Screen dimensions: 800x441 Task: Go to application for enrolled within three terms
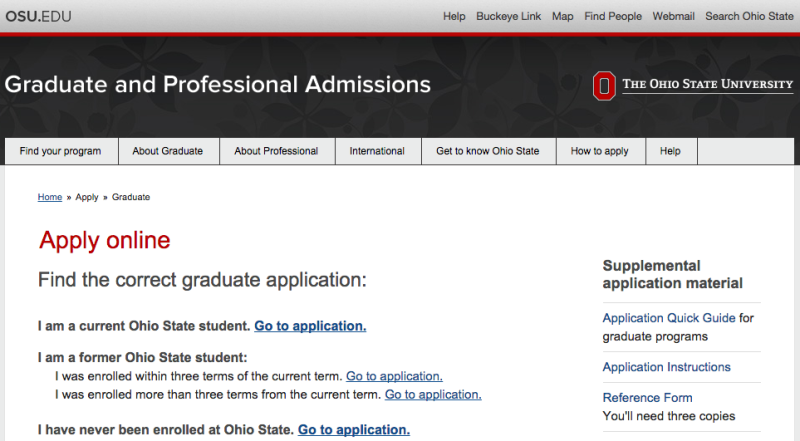point(394,376)
